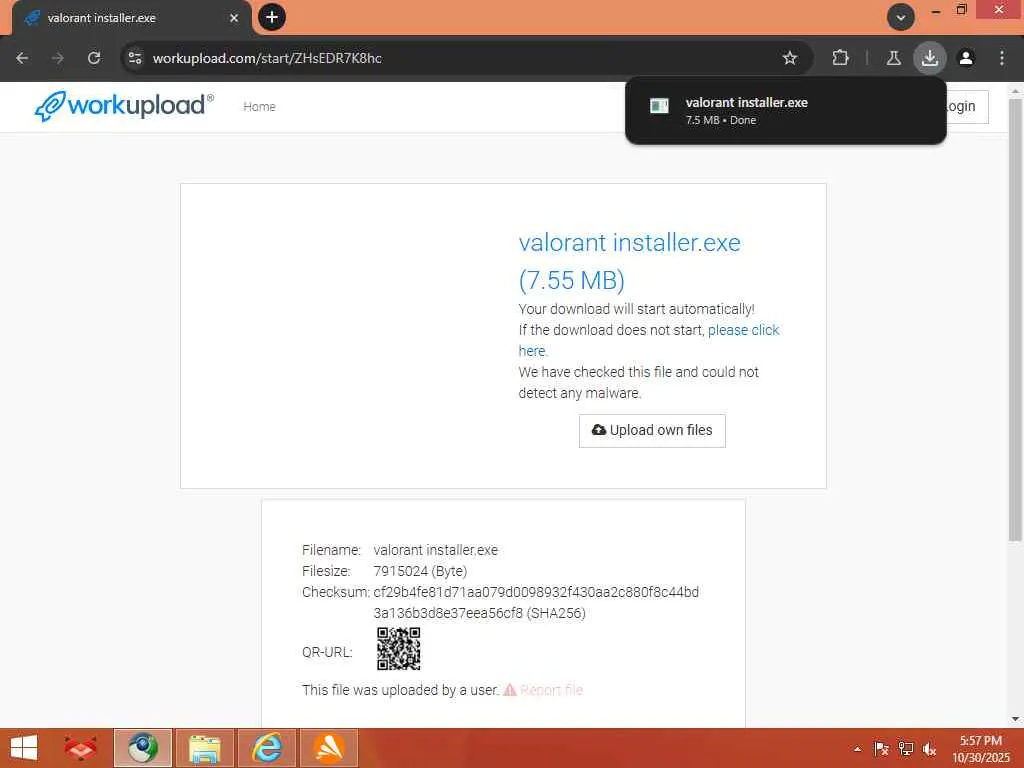Open the profile avatar icon
Viewport: 1024px width, 768px height.
966,58
